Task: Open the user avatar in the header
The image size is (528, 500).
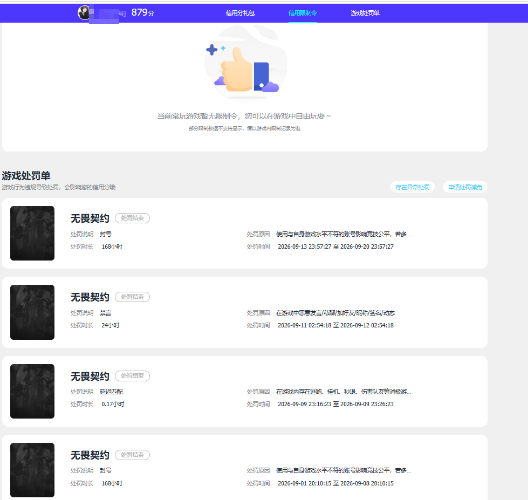Action: tap(84, 13)
